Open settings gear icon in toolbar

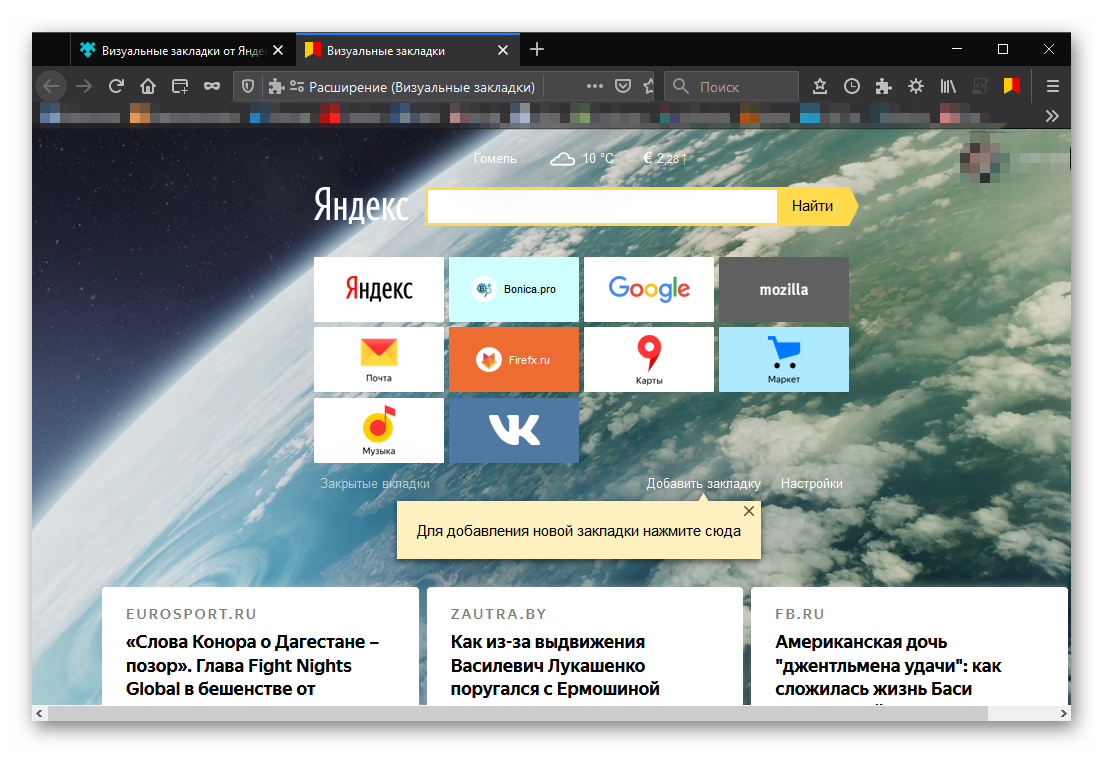pos(916,87)
